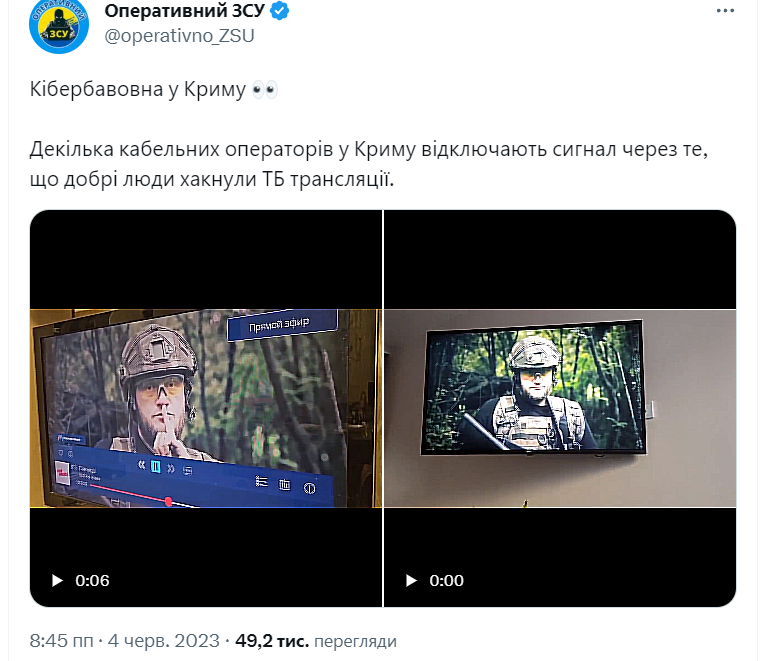Click the channel list icon on the TV overlay

(x=261, y=482)
